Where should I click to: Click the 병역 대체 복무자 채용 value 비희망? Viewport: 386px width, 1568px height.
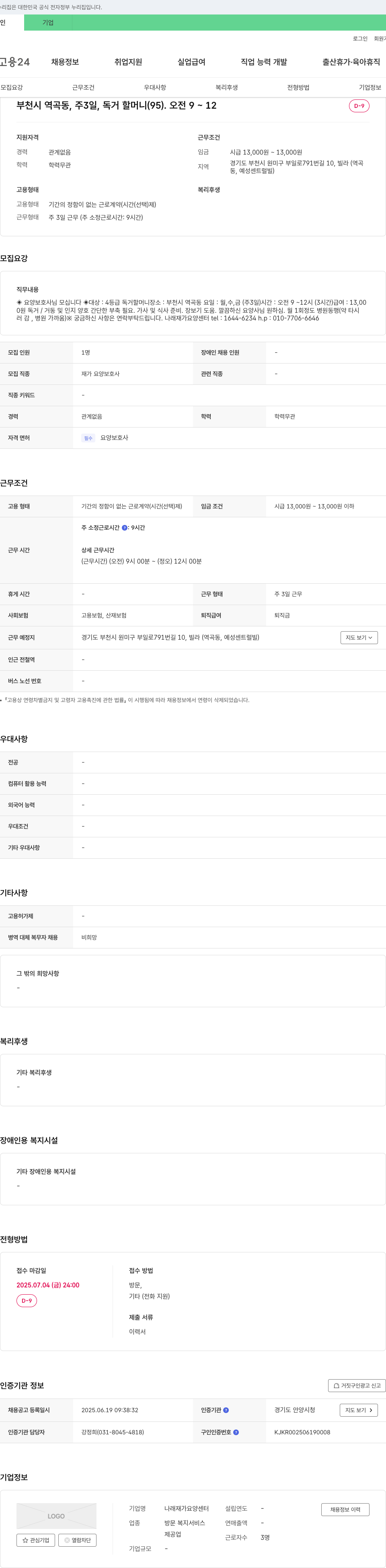pyautogui.click(x=89, y=938)
